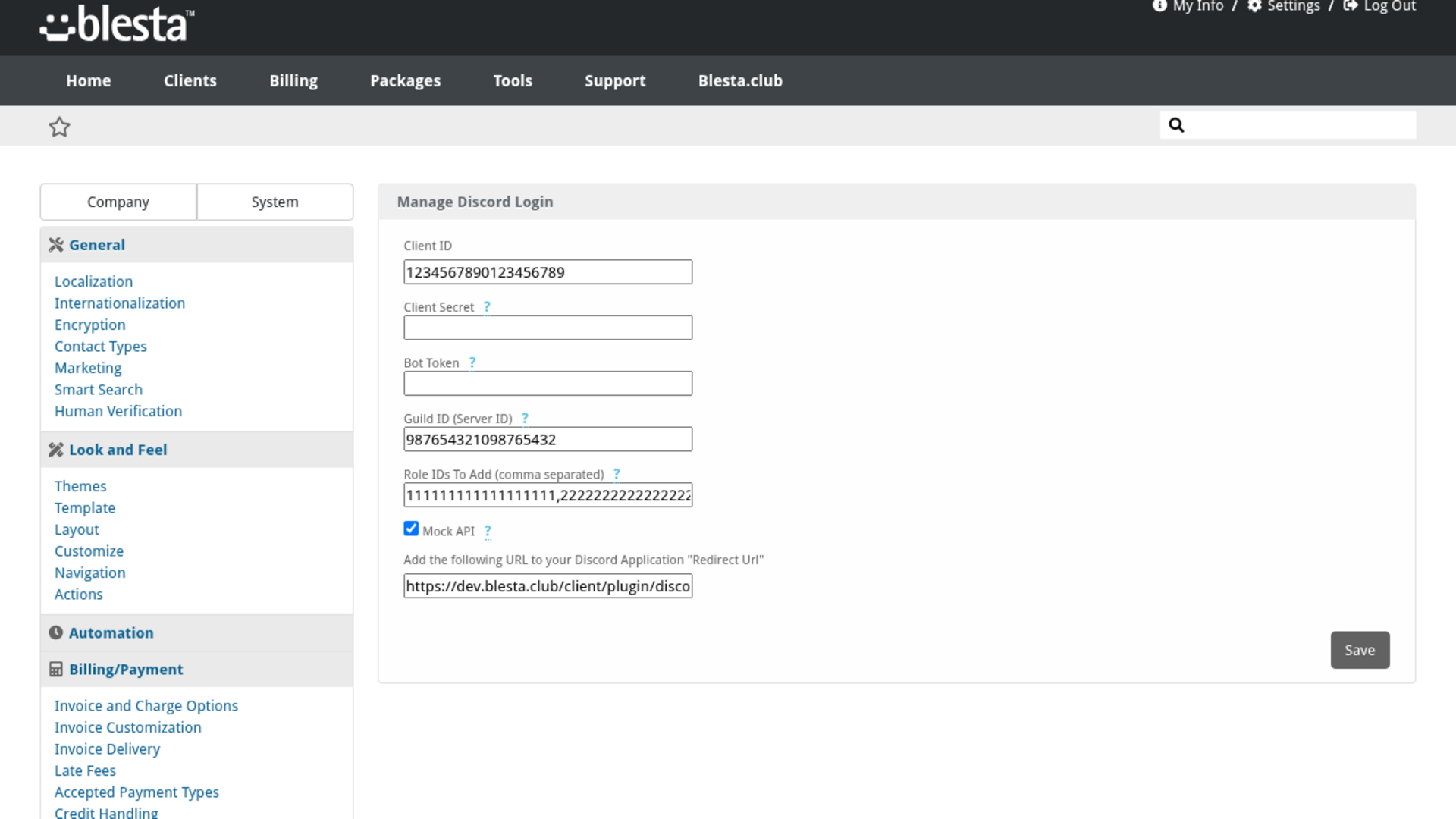Focus the top search box
The height and width of the screenshot is (819, 1456).
pyautogui.click(x=1288, y=125)
